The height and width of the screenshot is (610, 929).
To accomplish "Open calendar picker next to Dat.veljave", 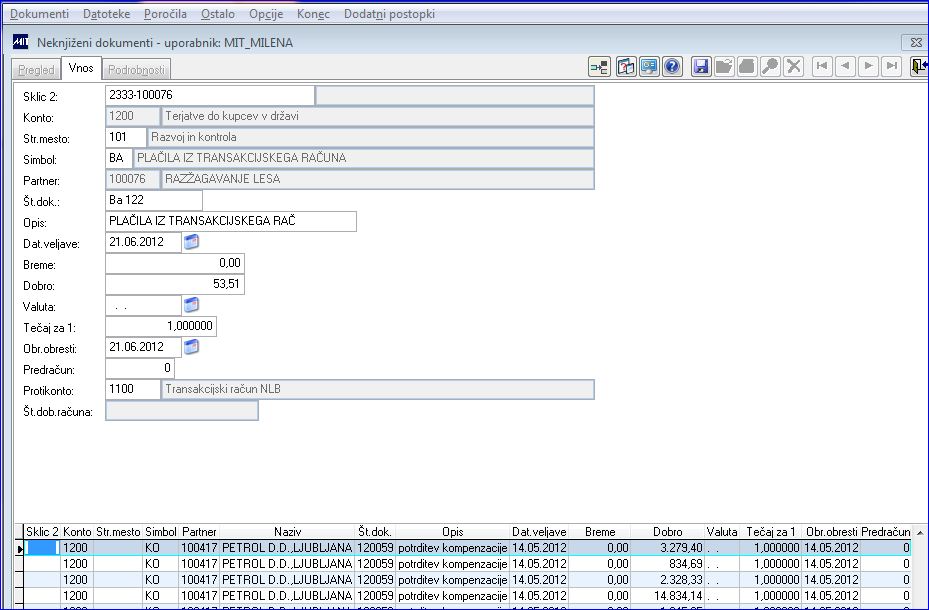I will pyautogui.click(x=192, y=242).
